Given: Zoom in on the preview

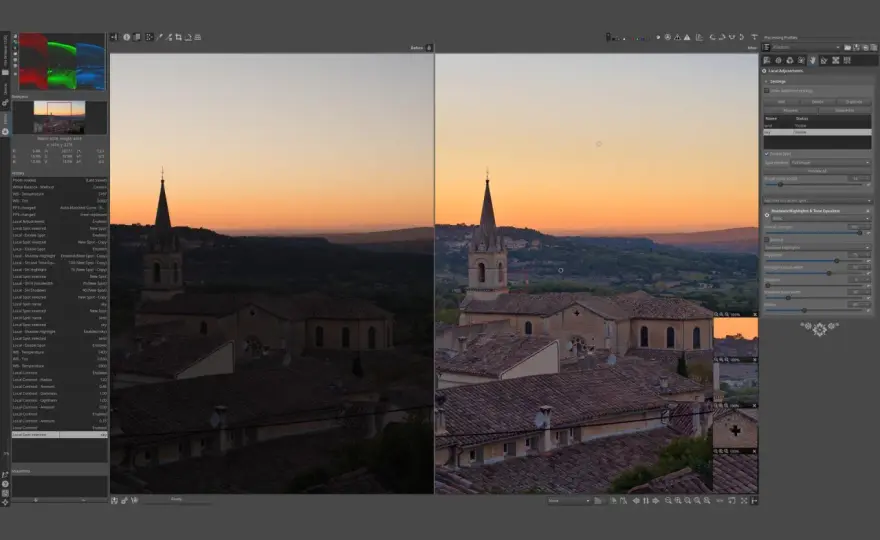Looking at the screenshot, I should [678, 501].
